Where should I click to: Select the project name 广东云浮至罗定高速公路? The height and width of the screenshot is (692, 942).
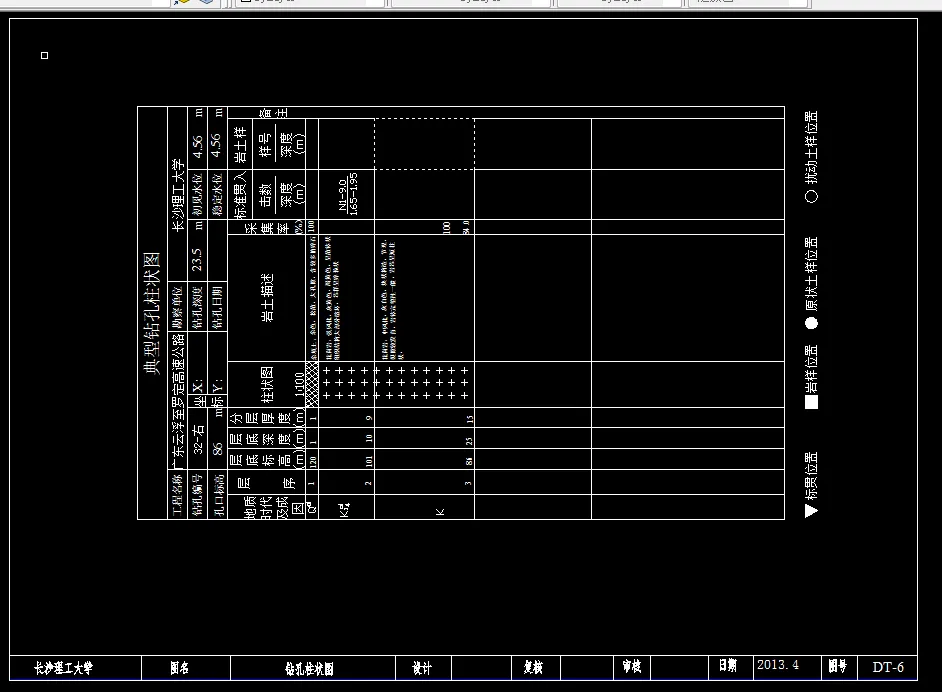178,401
